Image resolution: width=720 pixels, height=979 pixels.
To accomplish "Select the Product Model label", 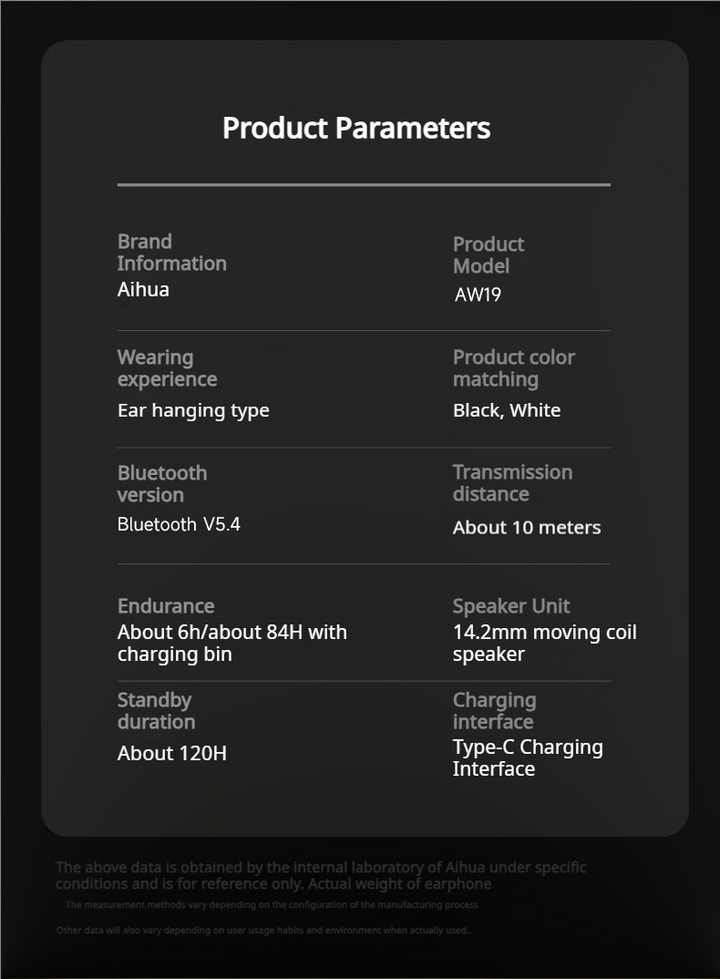I will [x=488, y=255].
